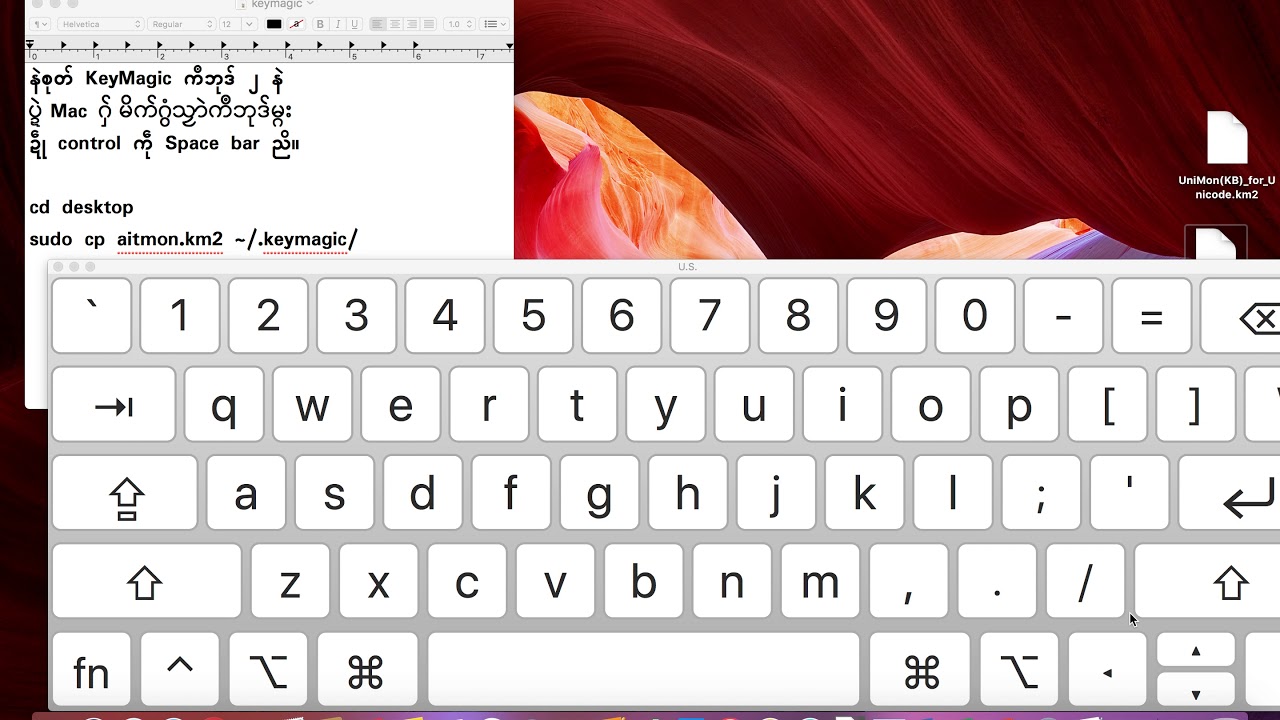Viewport: 1280px width, 720px height.
Task: Click the Tab key on the keyboard viewer
Action: (114, 405)
